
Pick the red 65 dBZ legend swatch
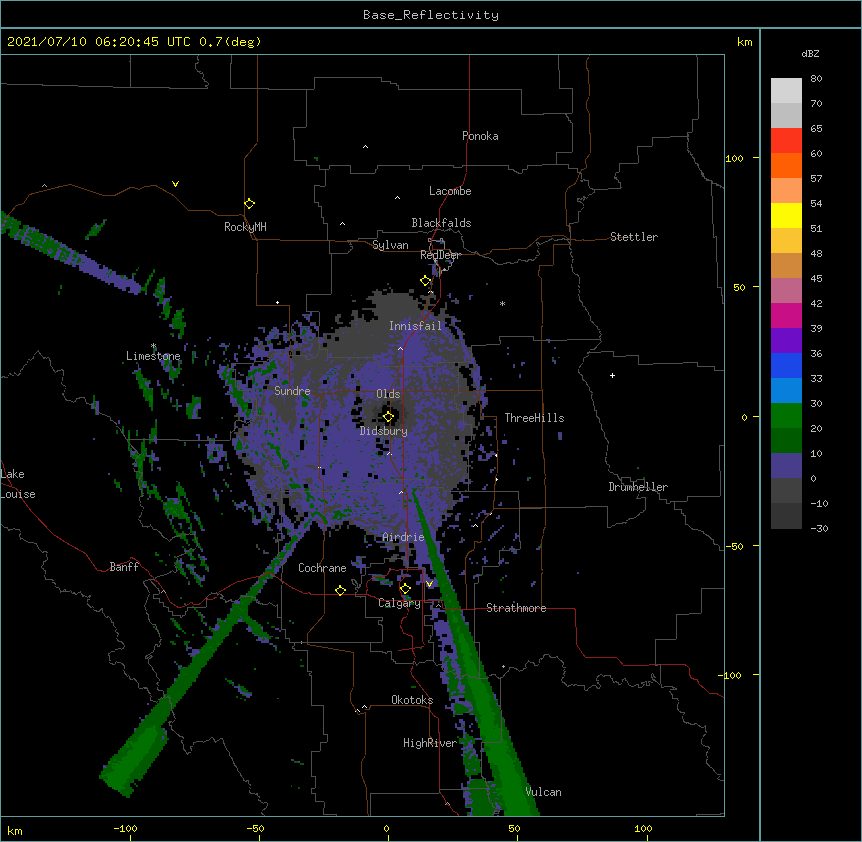(x=786, y=141)
